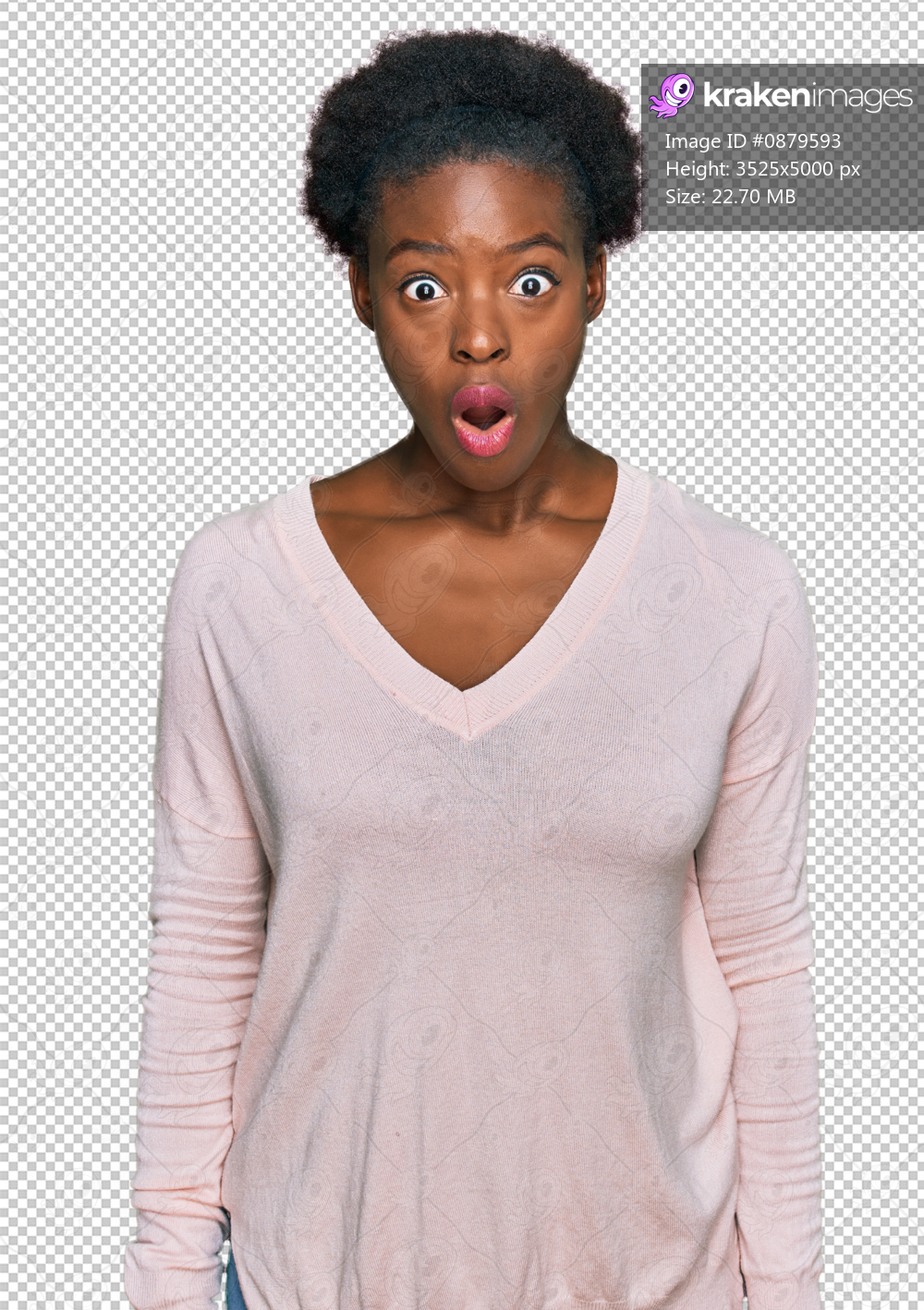The image size is (924, 1310).
Task: Click the woman's eye on the left
Action: tap(424, 289)
